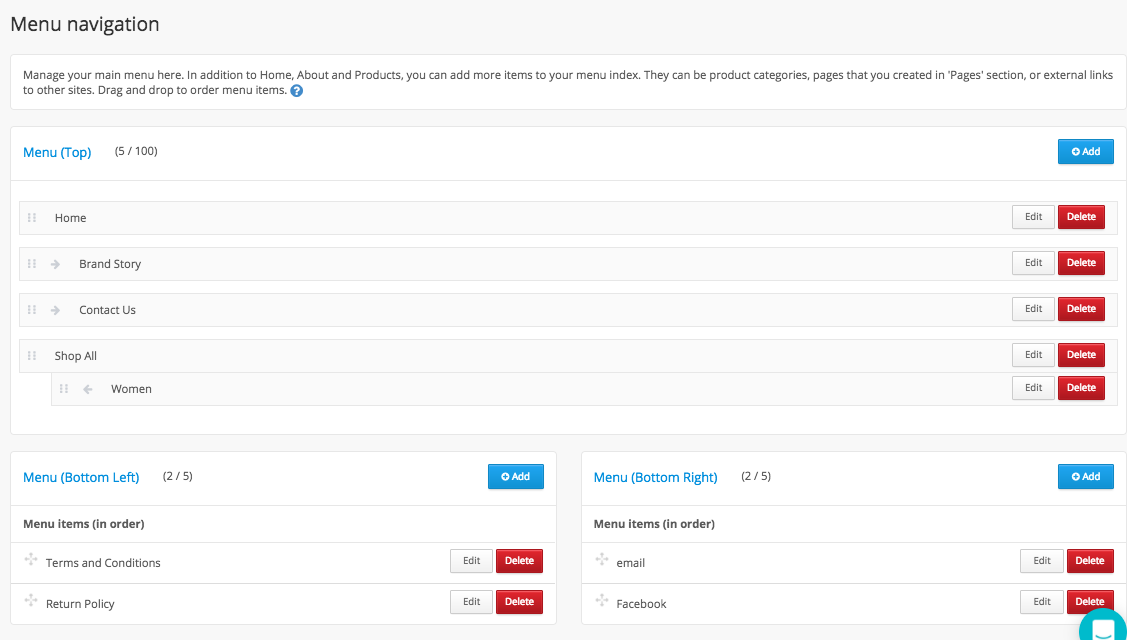Edit the Women submenu item
The image size is (1127, 640).
[1033, 388]
